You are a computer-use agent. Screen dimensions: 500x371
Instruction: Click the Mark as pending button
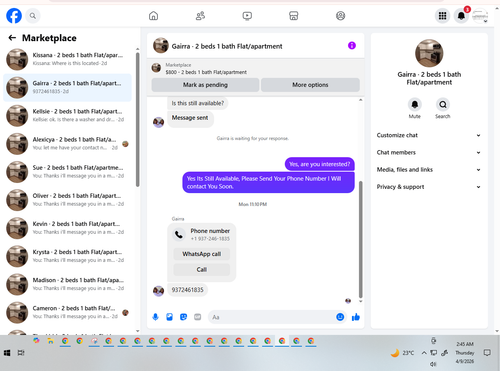click(205, 85)
